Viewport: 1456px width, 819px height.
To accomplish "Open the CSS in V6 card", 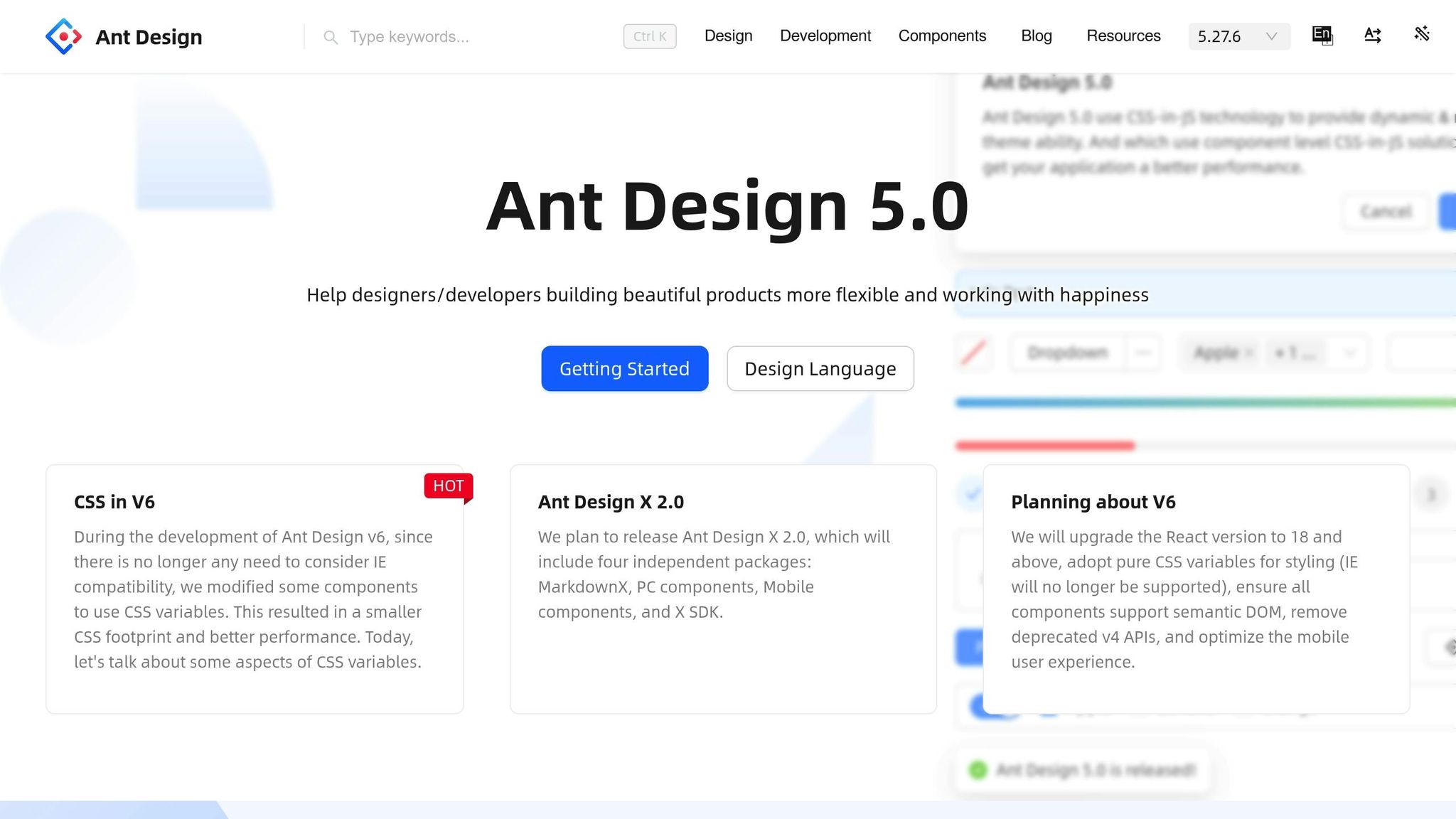I will click(x=255, y=589).
